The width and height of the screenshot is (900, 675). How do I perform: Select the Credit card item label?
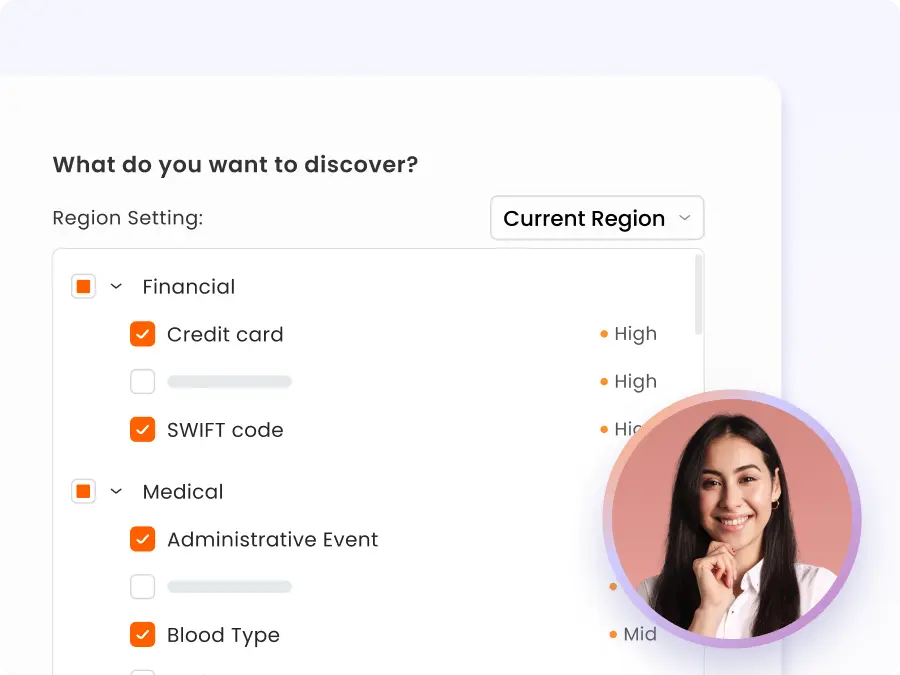[x=225, y=334]
